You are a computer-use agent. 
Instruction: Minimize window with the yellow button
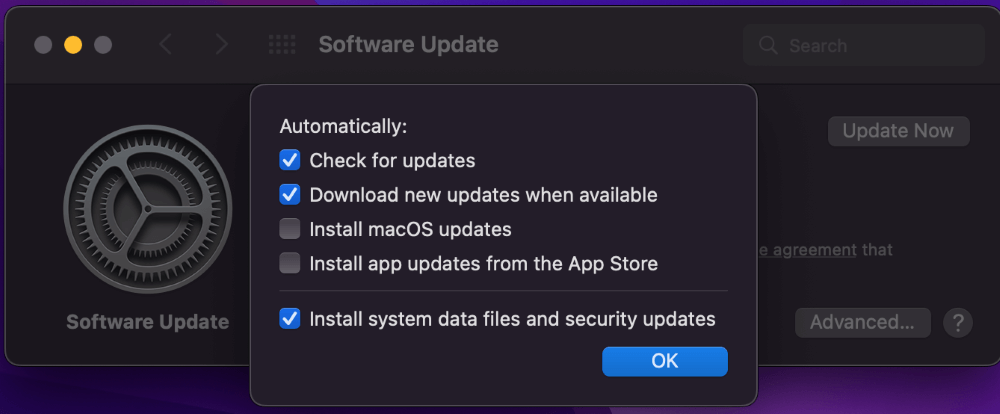coord(73,45)
